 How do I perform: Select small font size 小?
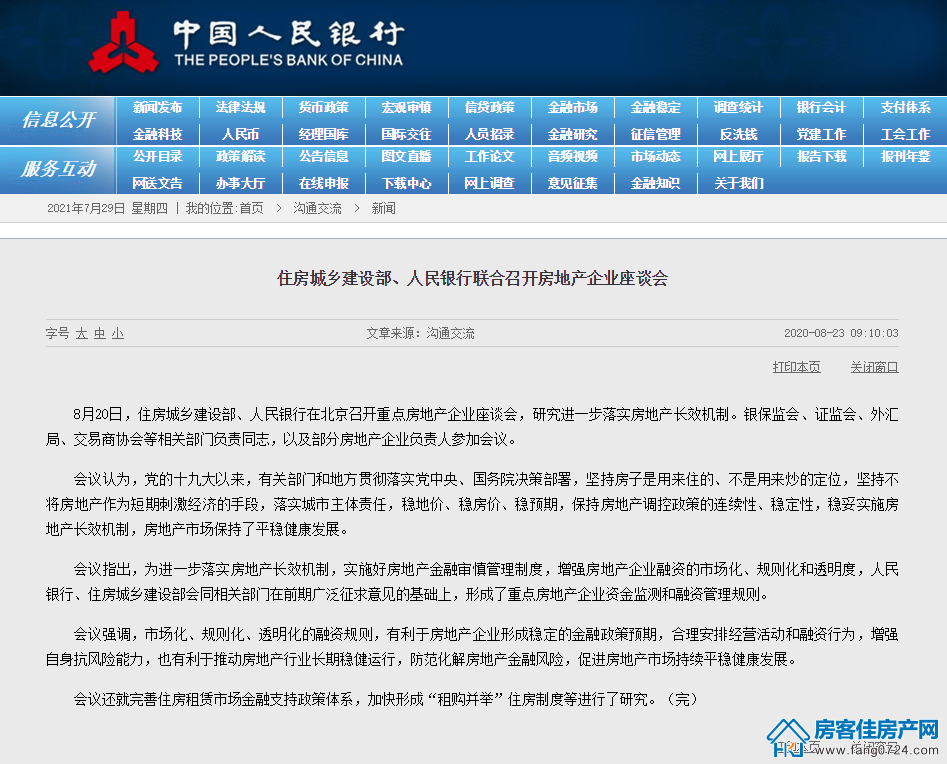tap(118, 333)
